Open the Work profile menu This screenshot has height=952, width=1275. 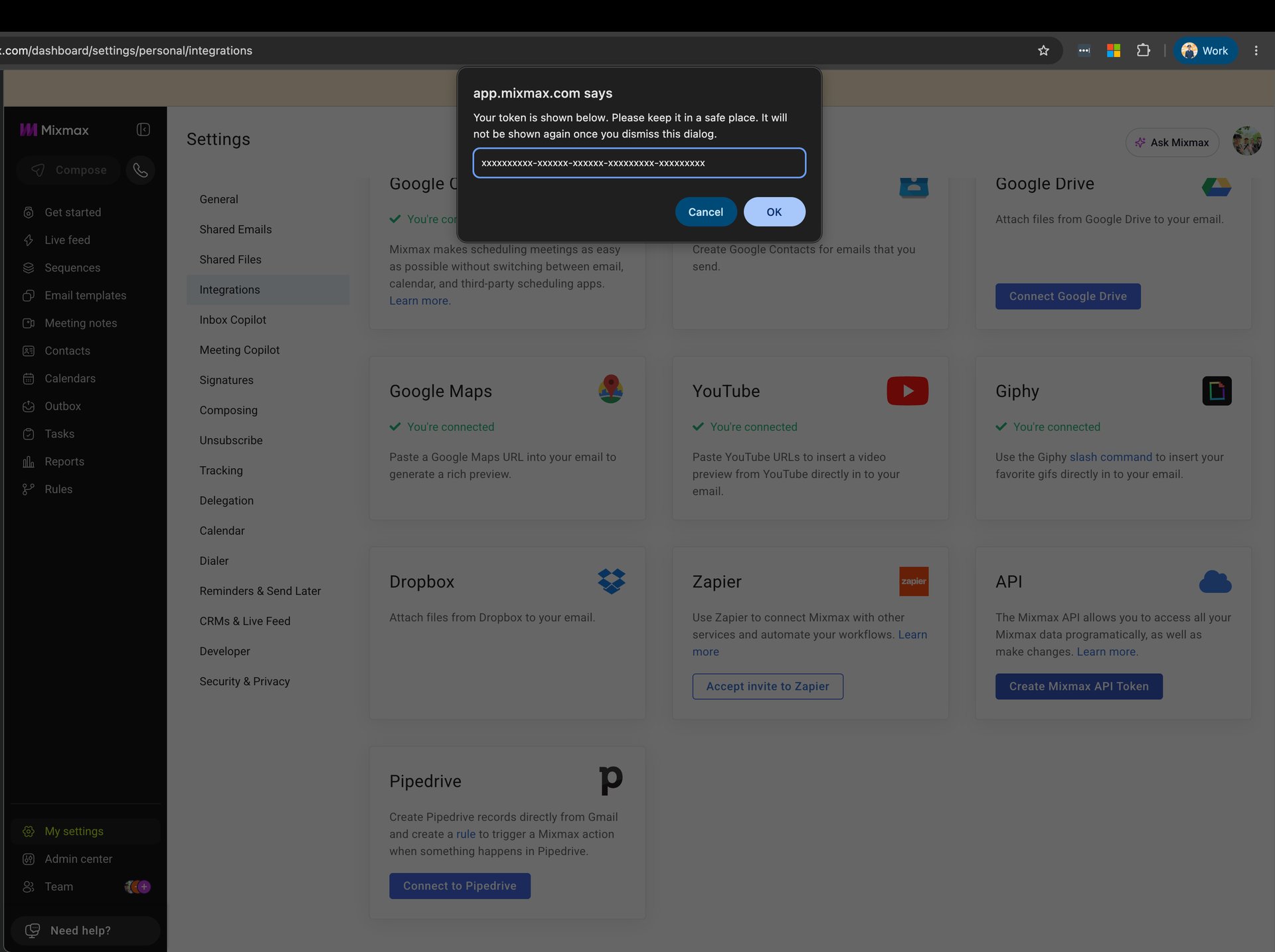coord(1205,50)
